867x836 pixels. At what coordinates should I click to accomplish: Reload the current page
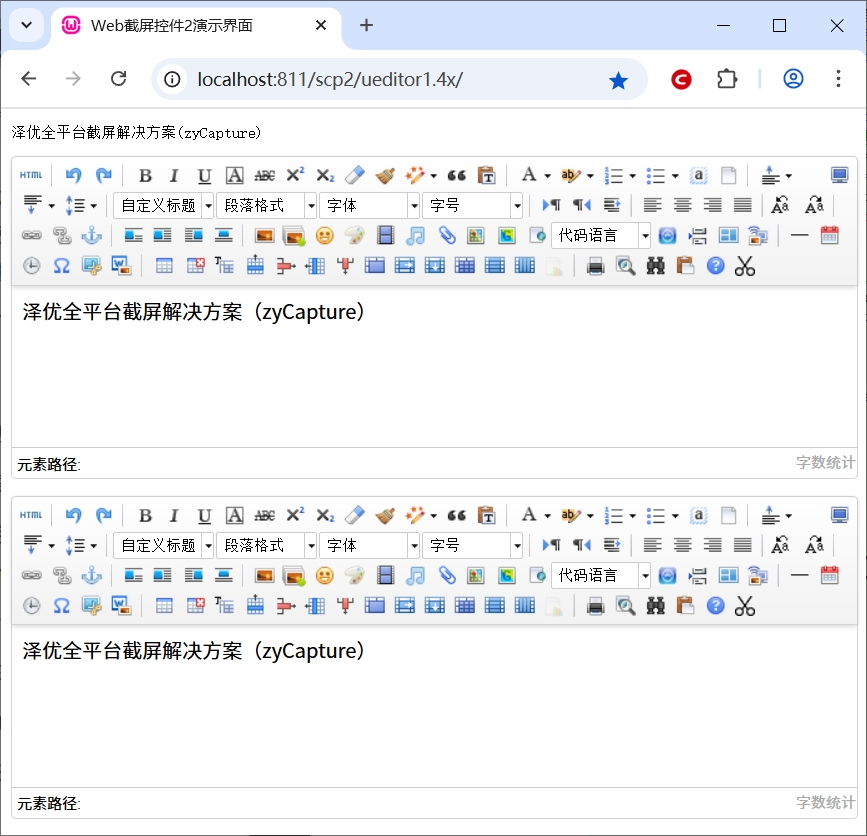point(119,79)
